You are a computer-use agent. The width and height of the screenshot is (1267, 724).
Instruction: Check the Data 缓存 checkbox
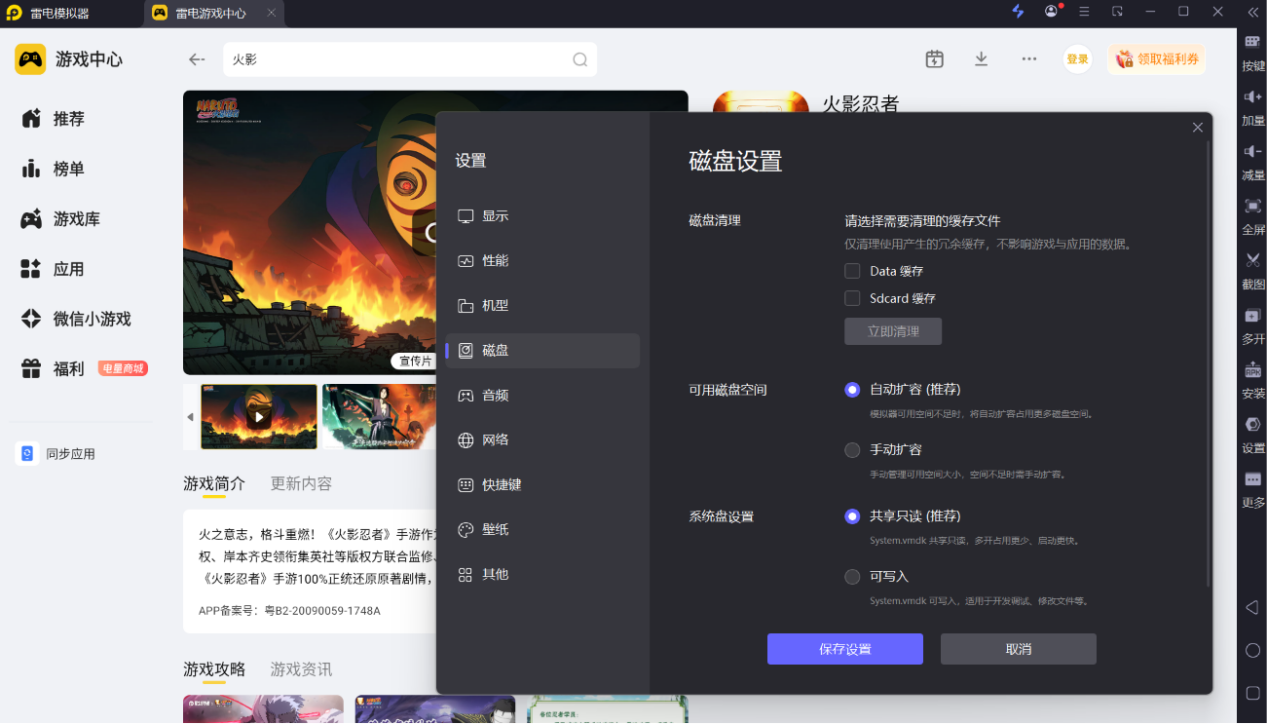click(852, 271)
